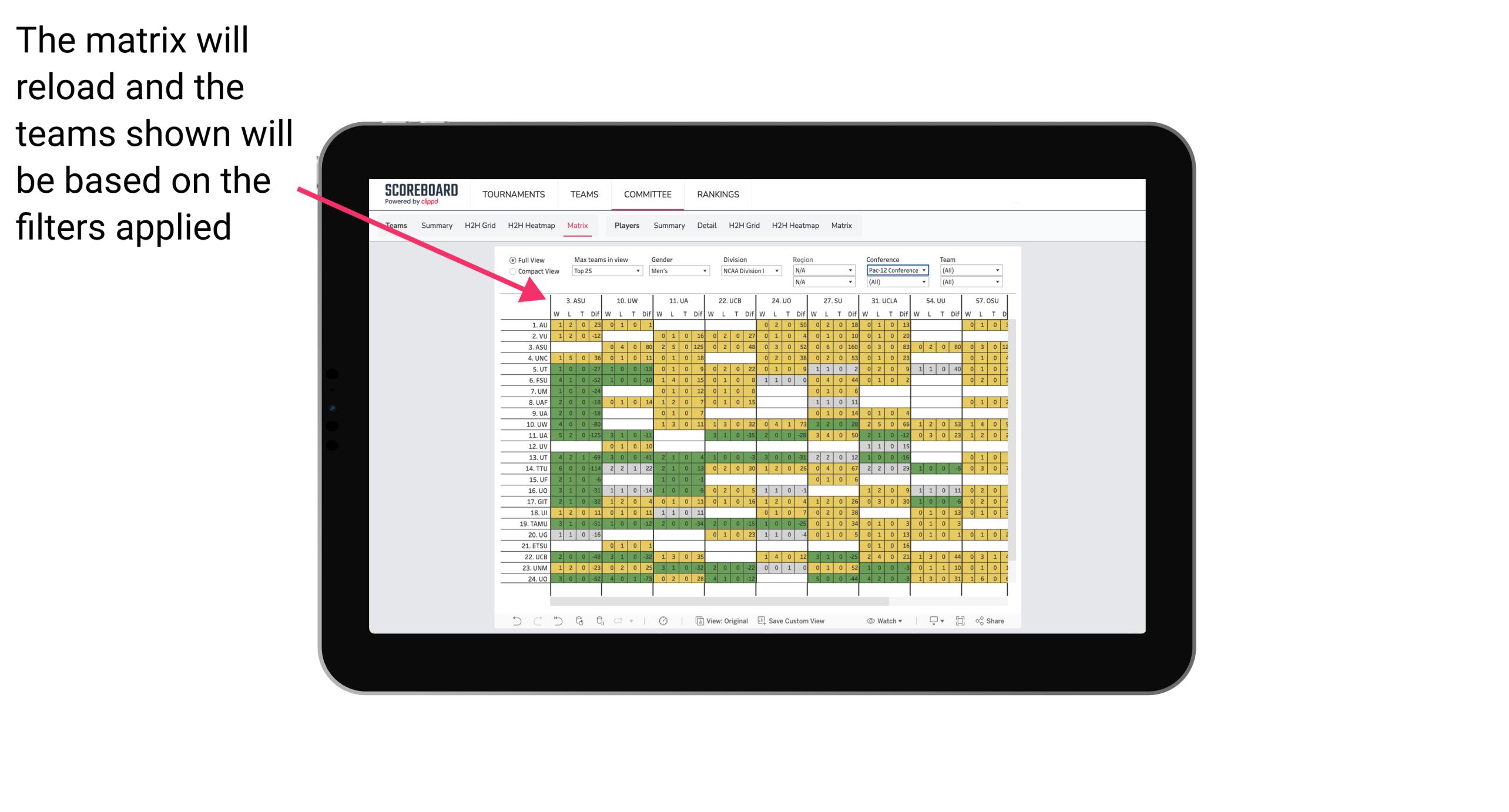Click the watch/bookmark icon
Screen dimensions: 1509x812
tap(877, 623)
